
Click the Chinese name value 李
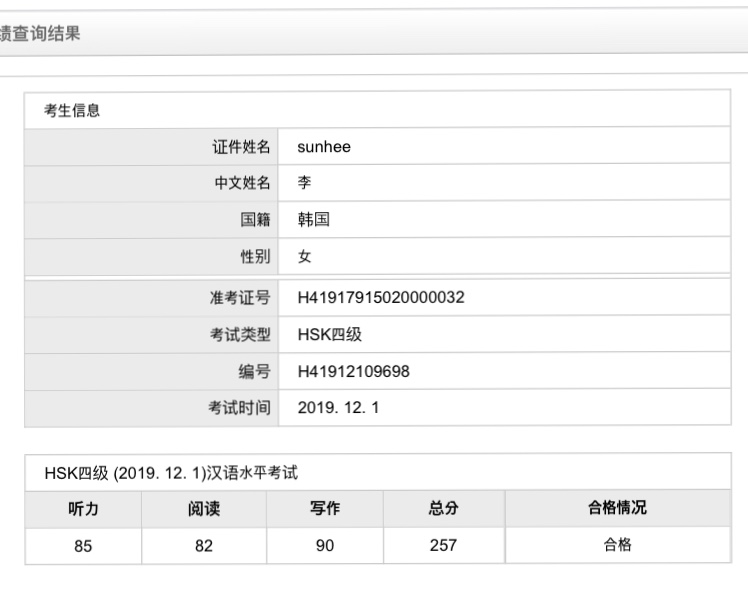tap(304, 184)
